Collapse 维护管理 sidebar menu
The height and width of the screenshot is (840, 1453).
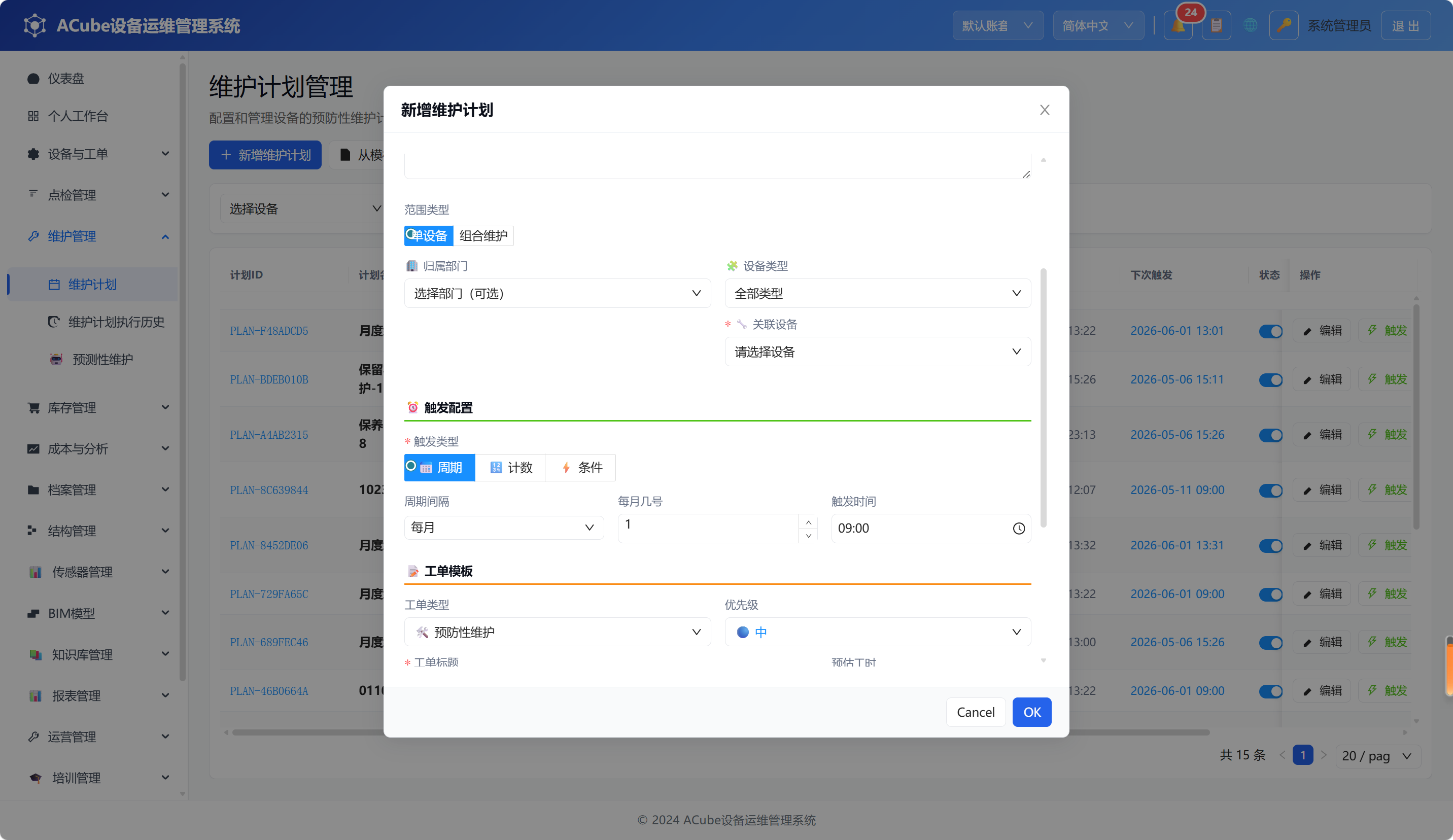(91, 236)
